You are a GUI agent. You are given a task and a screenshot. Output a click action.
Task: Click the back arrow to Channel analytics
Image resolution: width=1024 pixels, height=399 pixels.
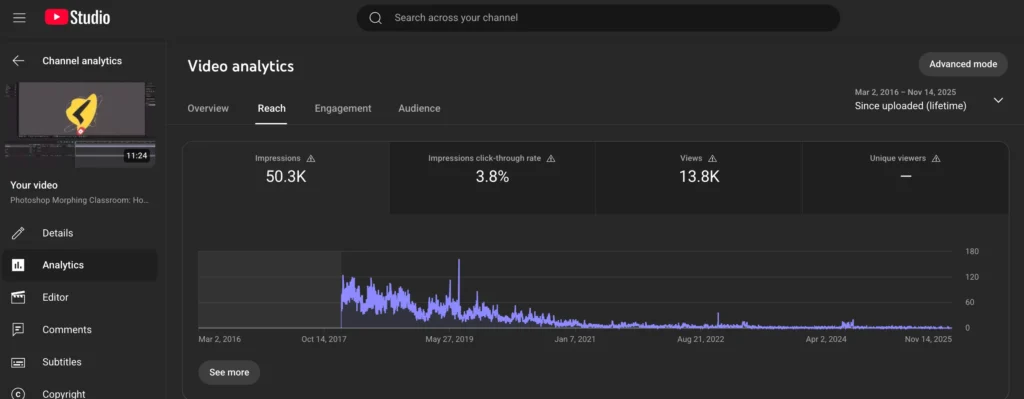[x=18, y=61]
